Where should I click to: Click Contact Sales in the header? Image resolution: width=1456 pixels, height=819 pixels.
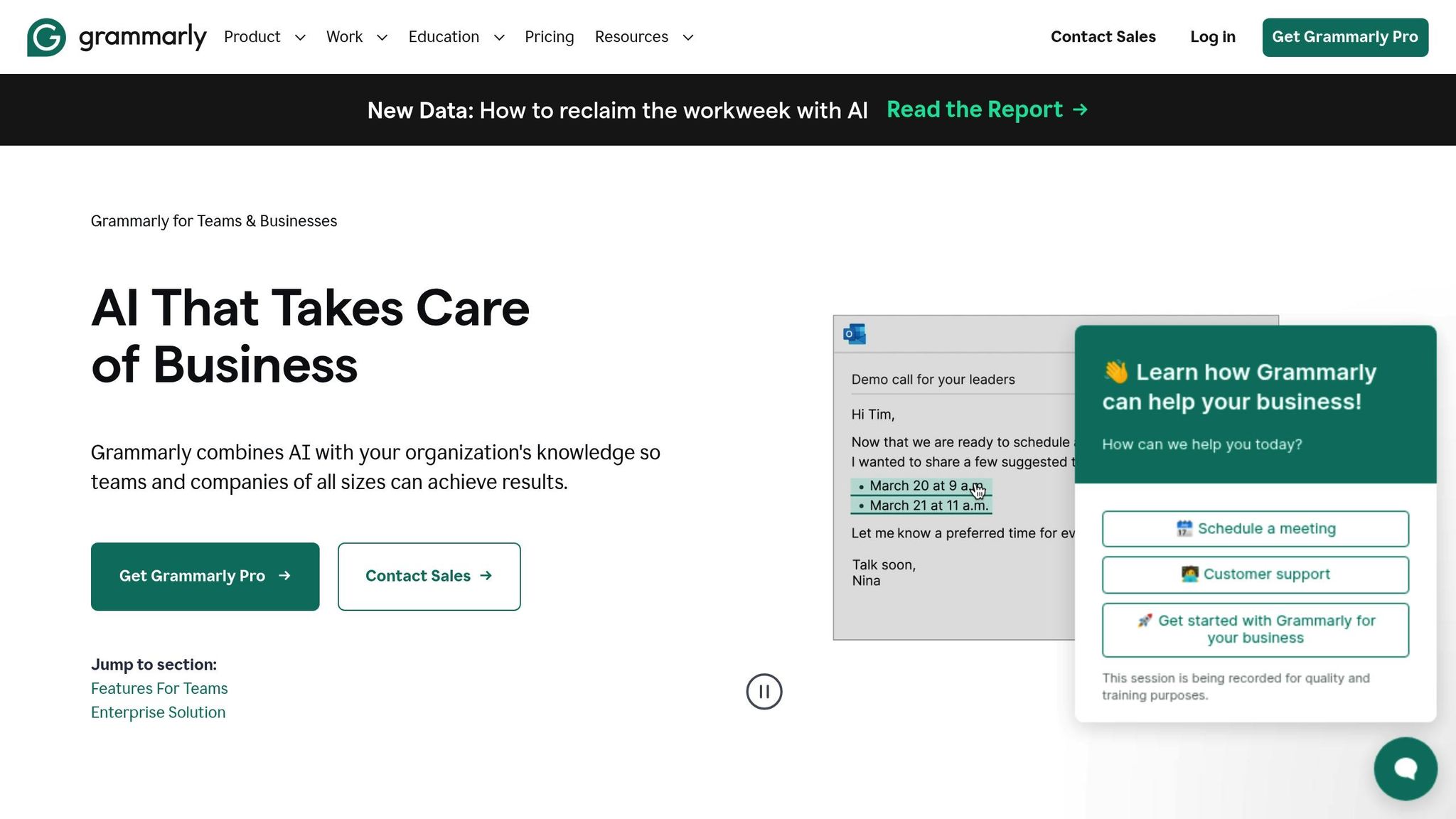click(x=1103, y=37)
